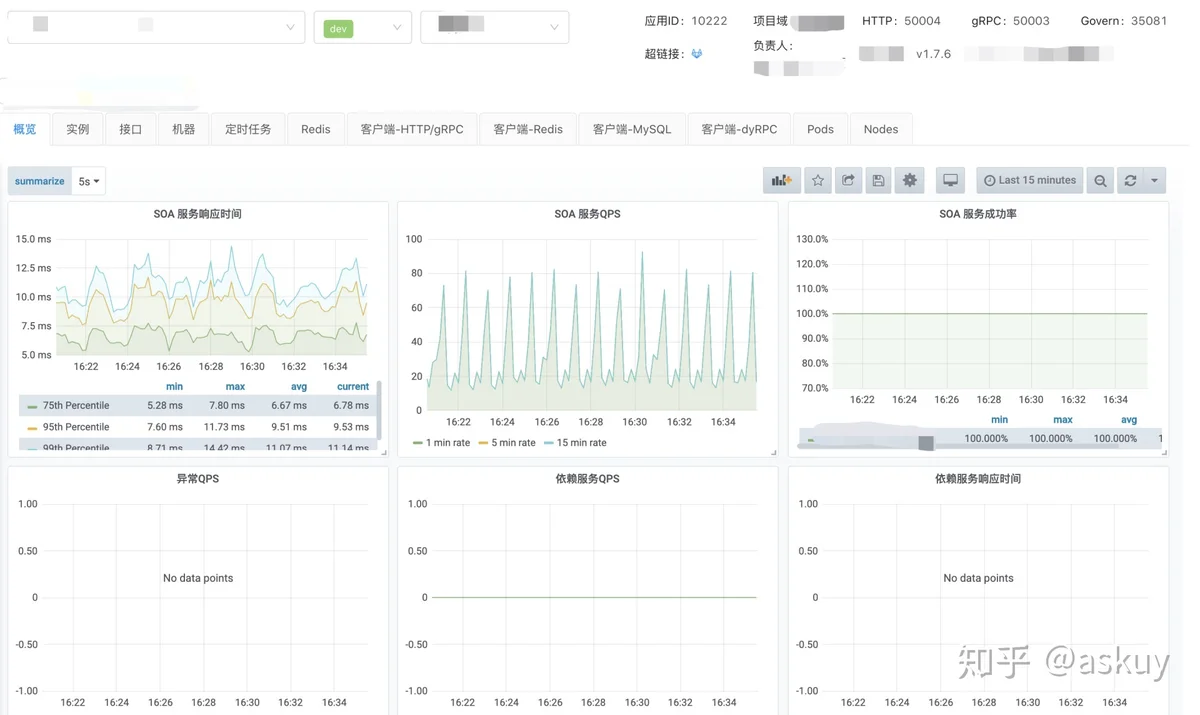This screenshot has width=1200, height=715.
Task: Toggle 1 min rate legend series
Action: [447, 443]
